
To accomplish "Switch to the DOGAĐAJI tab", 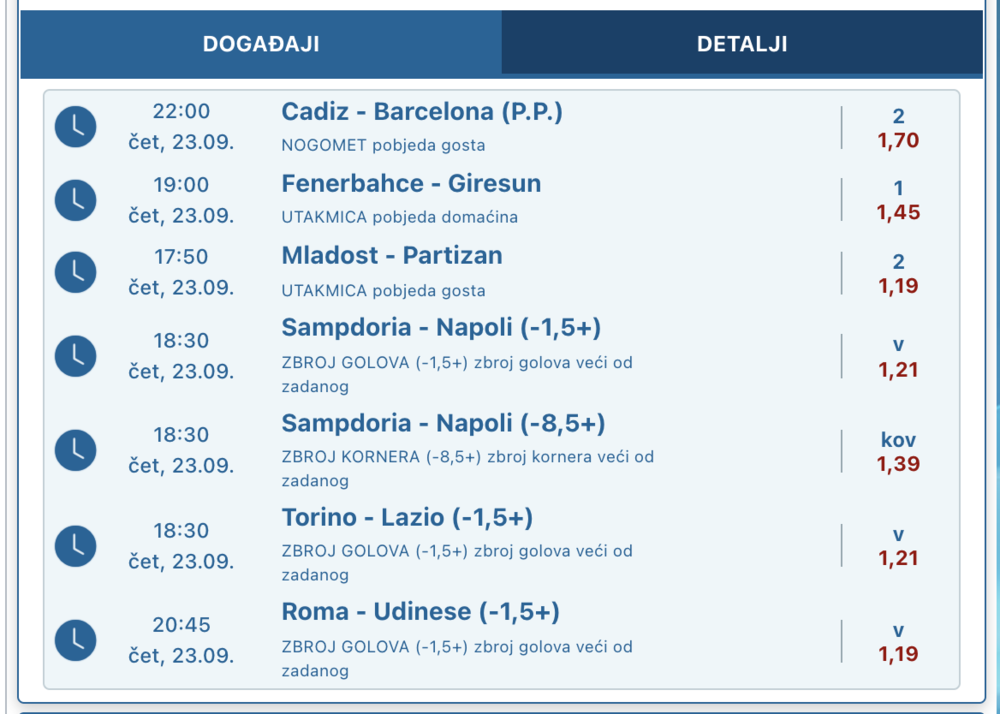I will (x=261, y=44).
